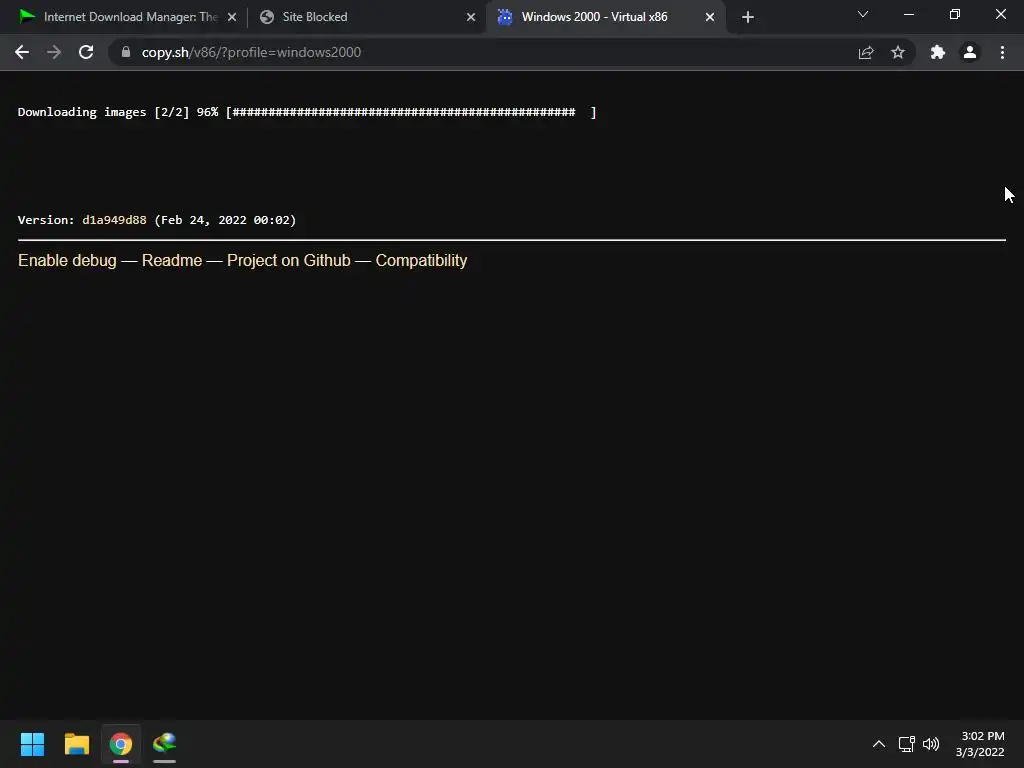View site info via lock icon
1024x768 pixels.
(126, 52)
